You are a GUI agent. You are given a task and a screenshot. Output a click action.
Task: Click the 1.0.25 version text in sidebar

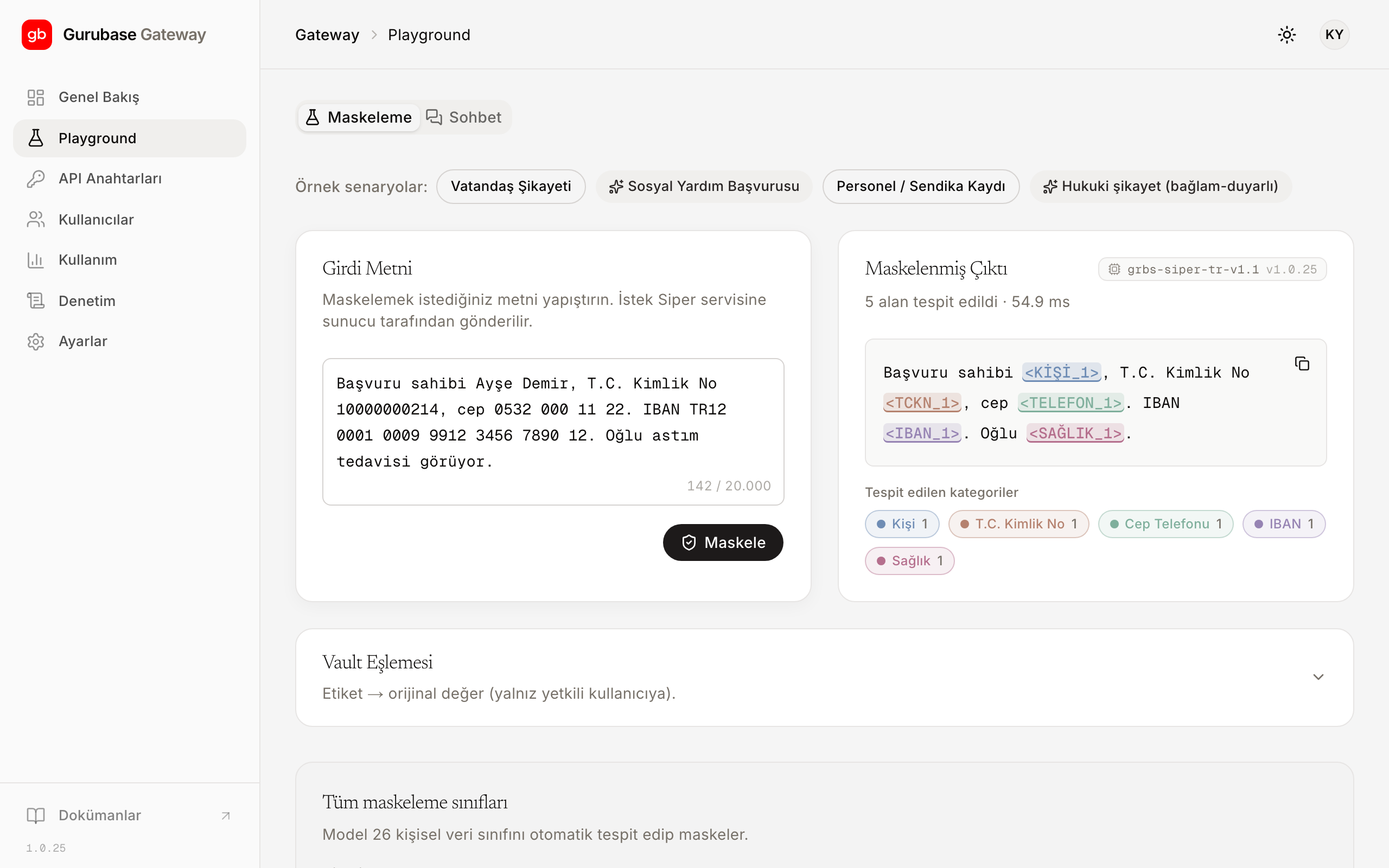coord(46,848)
